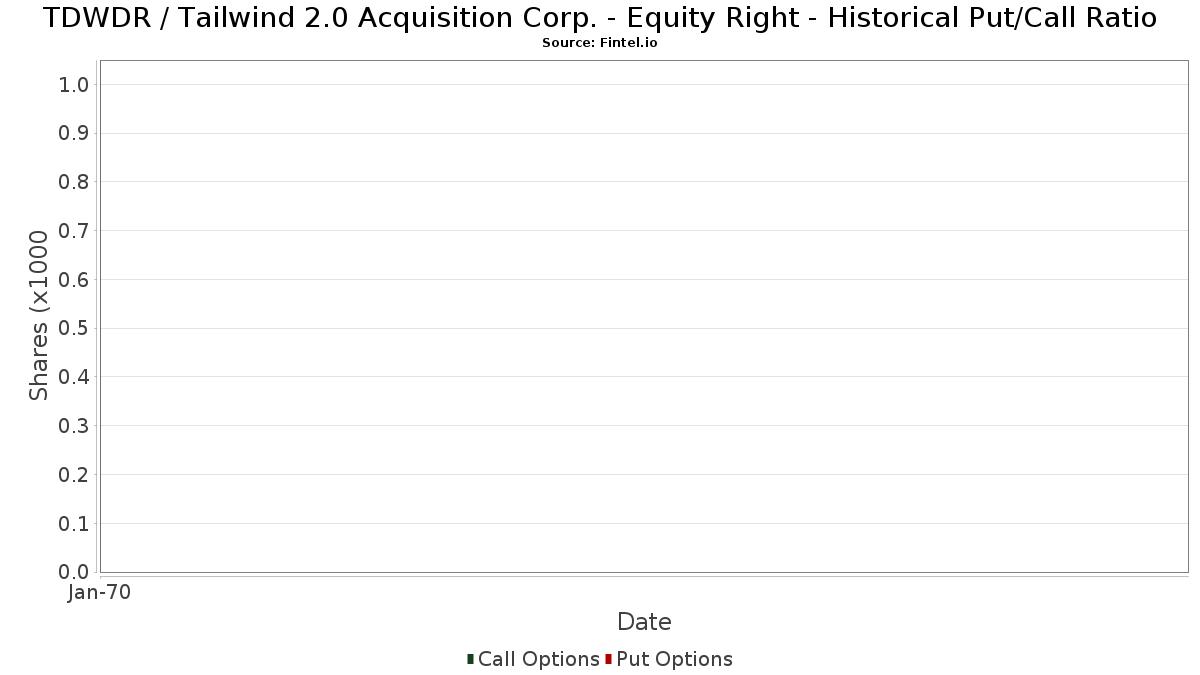Click the 0.7 y-axis tick label
Screen dimensions: 1200x675
74,231
